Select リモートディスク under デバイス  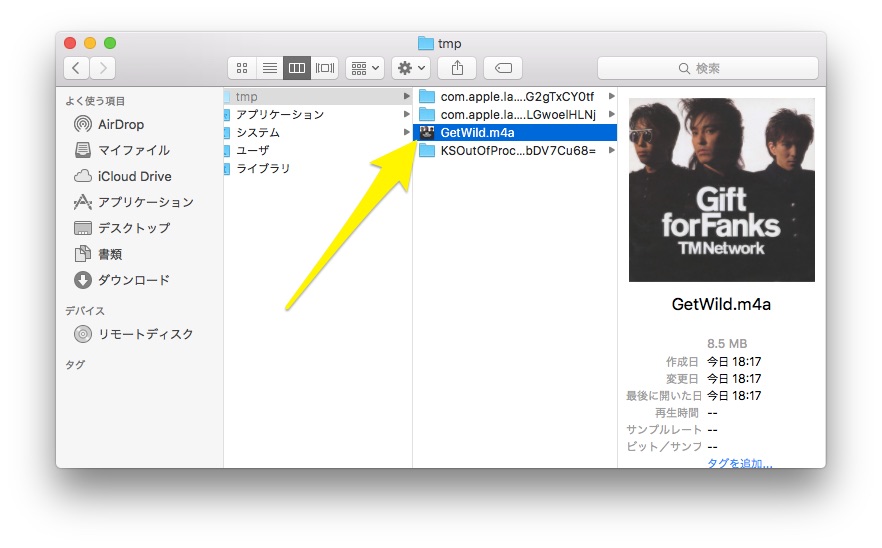[134, 334]
